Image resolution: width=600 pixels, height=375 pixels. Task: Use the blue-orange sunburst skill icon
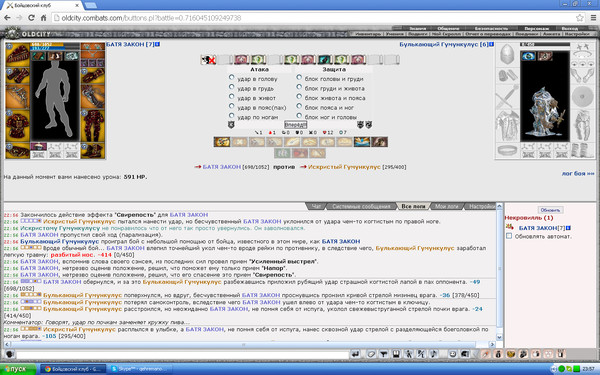362,142
